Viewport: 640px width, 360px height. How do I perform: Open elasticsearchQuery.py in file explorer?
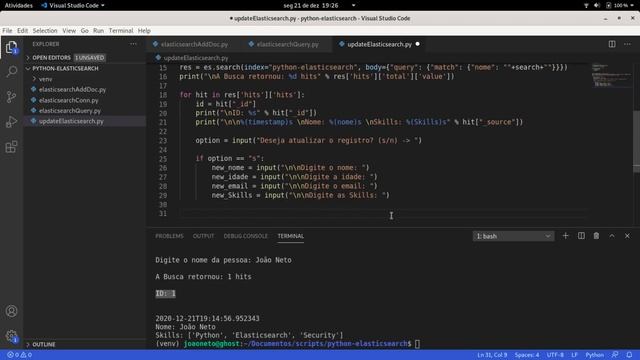pos(70,111)
